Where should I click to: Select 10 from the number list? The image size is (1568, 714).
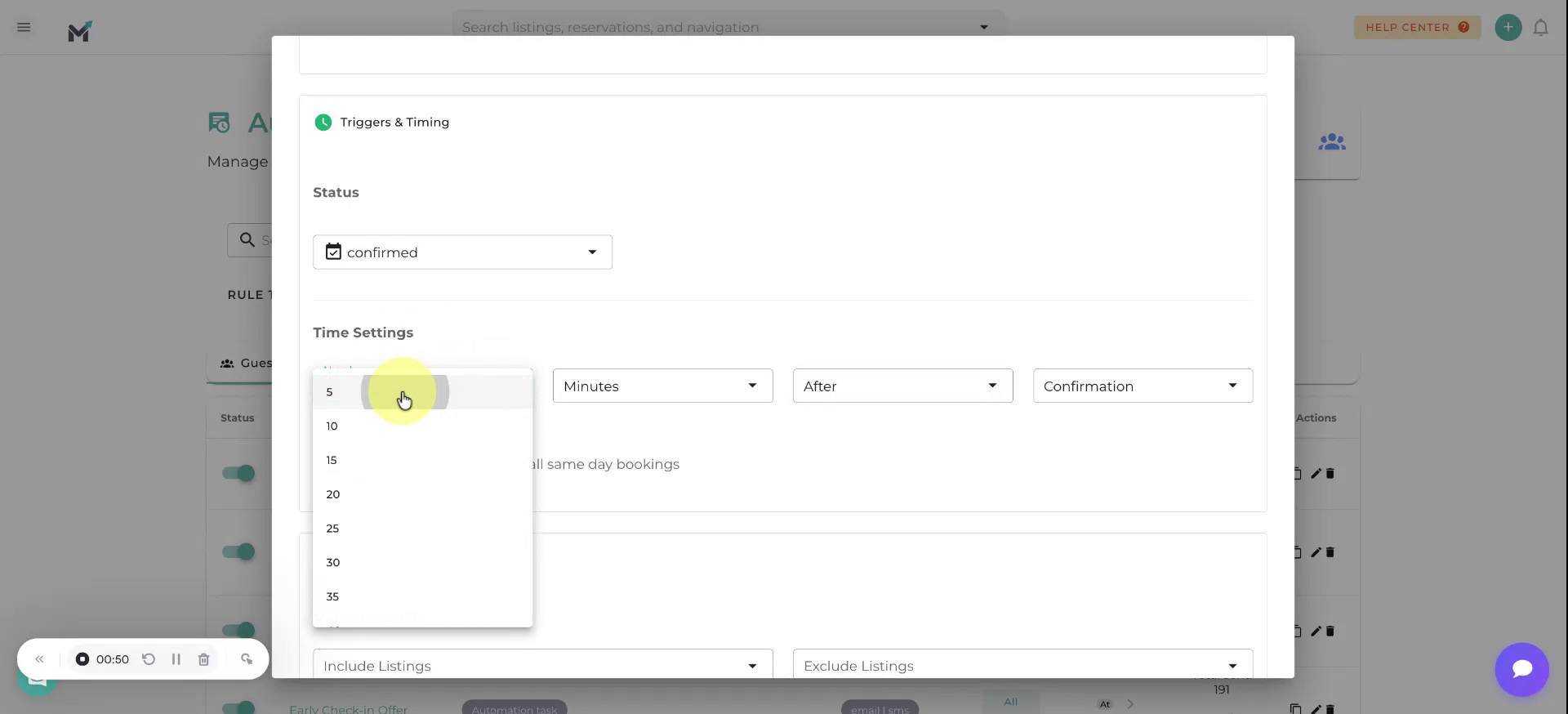pyautogui.click(x=422, y=426)
